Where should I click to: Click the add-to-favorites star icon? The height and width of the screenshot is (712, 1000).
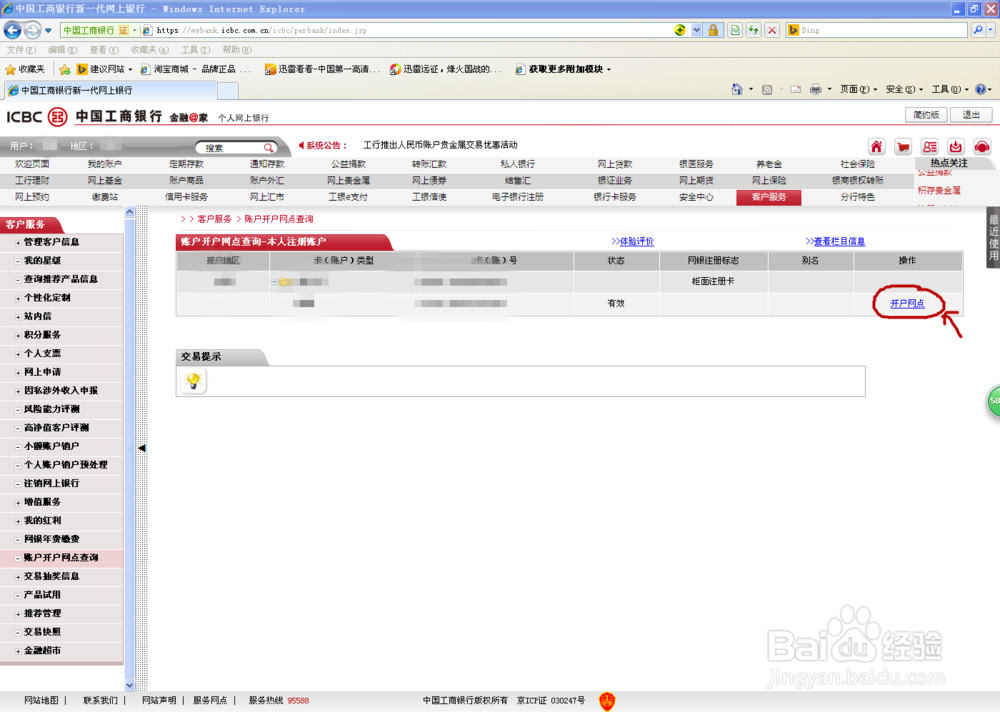pos(65,69)
